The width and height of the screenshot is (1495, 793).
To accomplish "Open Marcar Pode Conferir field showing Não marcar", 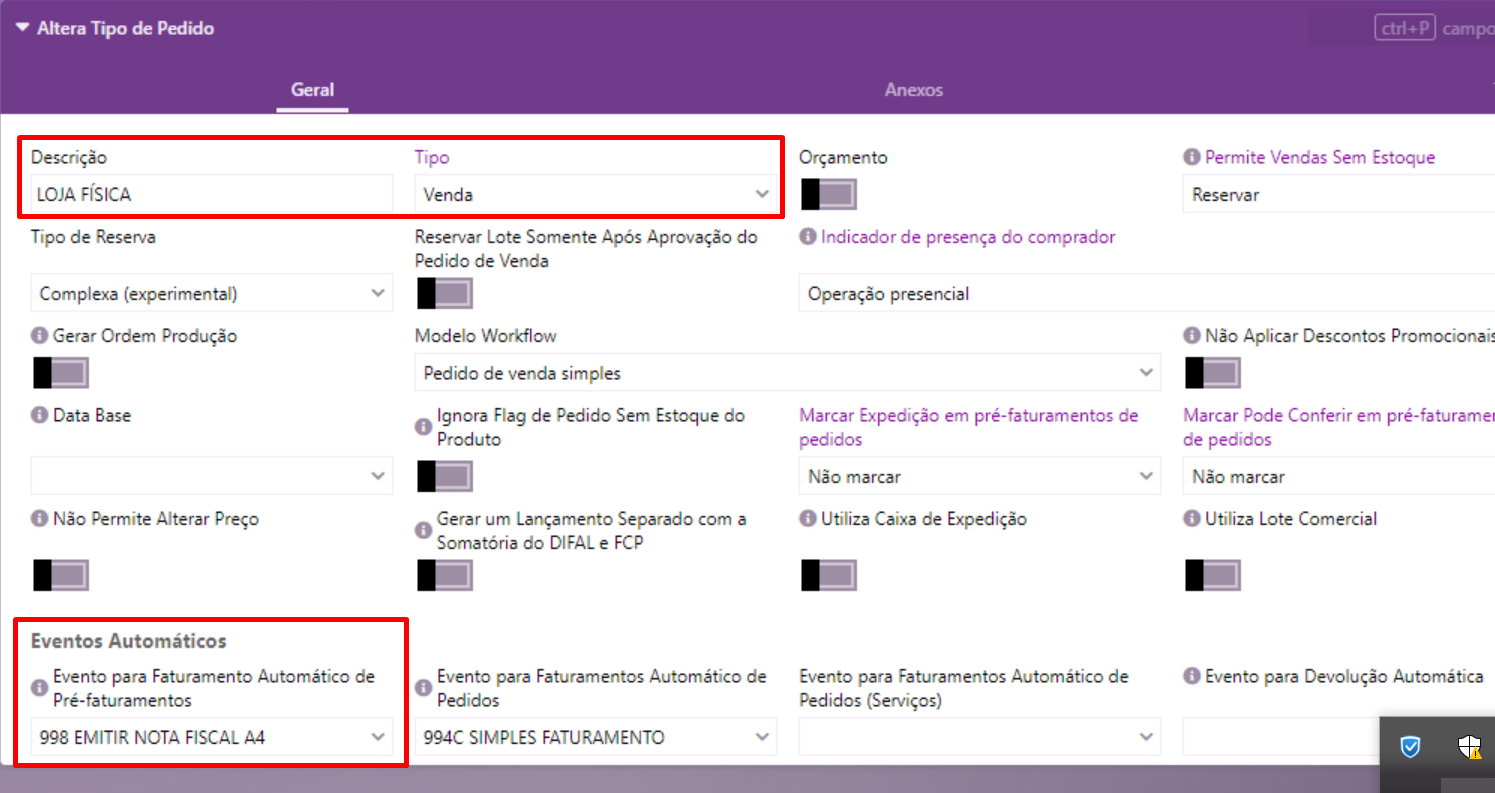I will tap(1338, 476).
